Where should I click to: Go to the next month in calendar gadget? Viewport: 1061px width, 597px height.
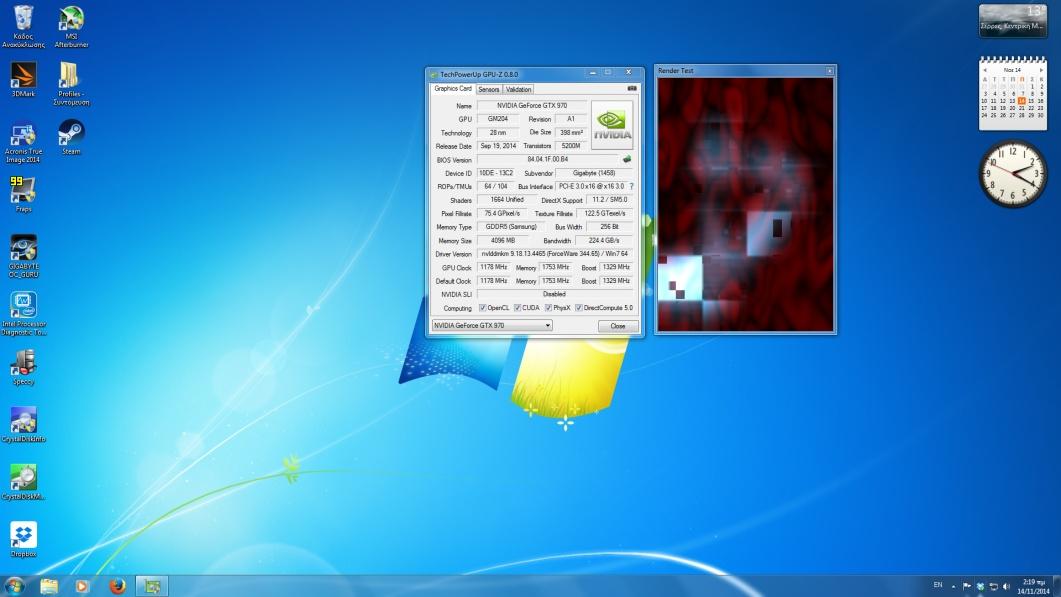[1041, 70]
